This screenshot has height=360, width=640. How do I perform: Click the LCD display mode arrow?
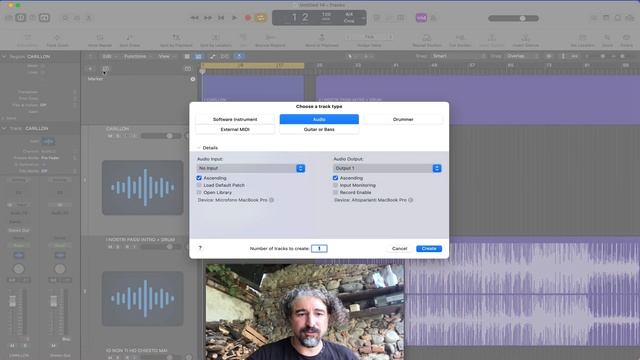tap(363, 18)
